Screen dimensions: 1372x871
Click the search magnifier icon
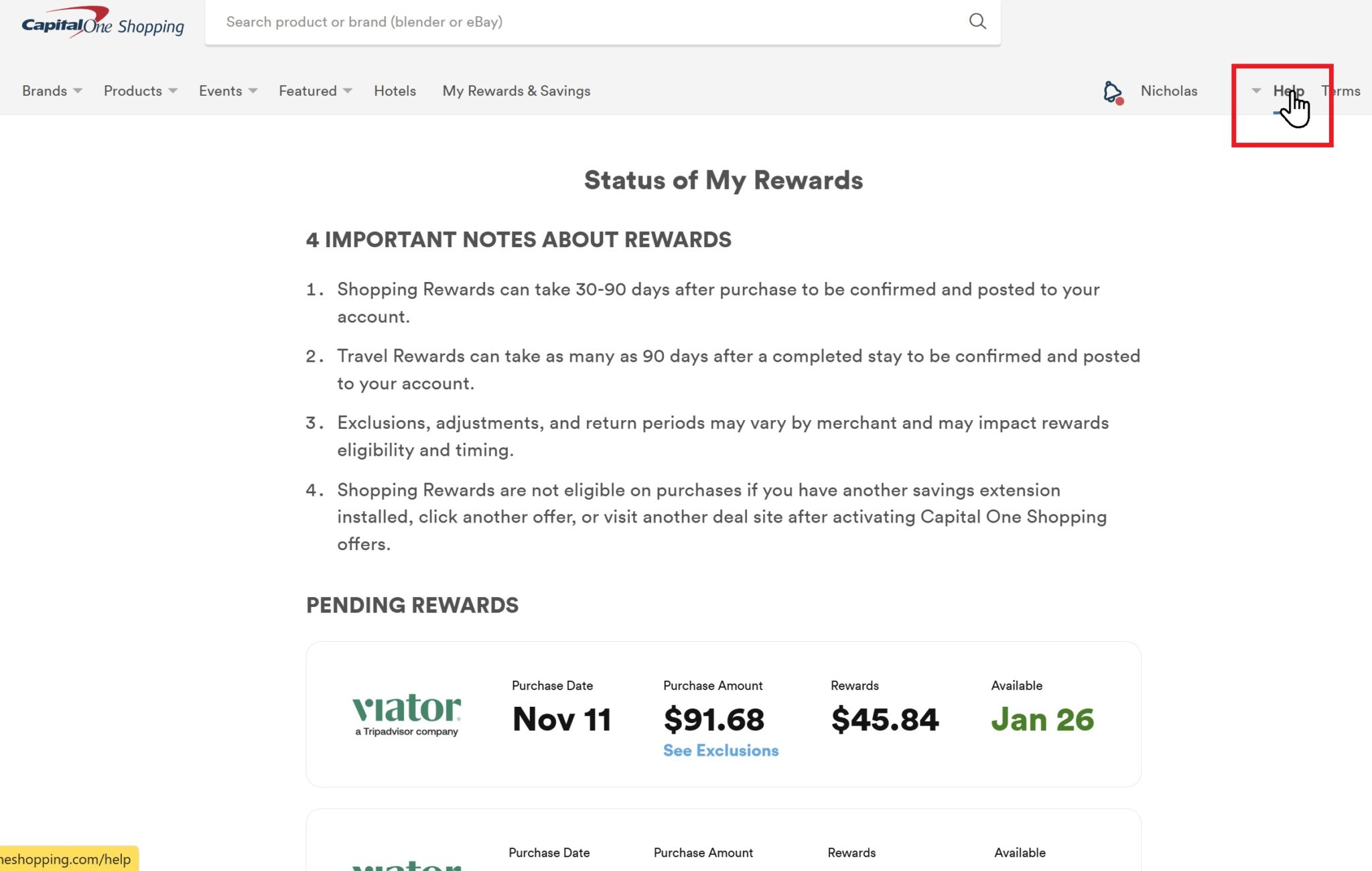[x=977, y=21]
